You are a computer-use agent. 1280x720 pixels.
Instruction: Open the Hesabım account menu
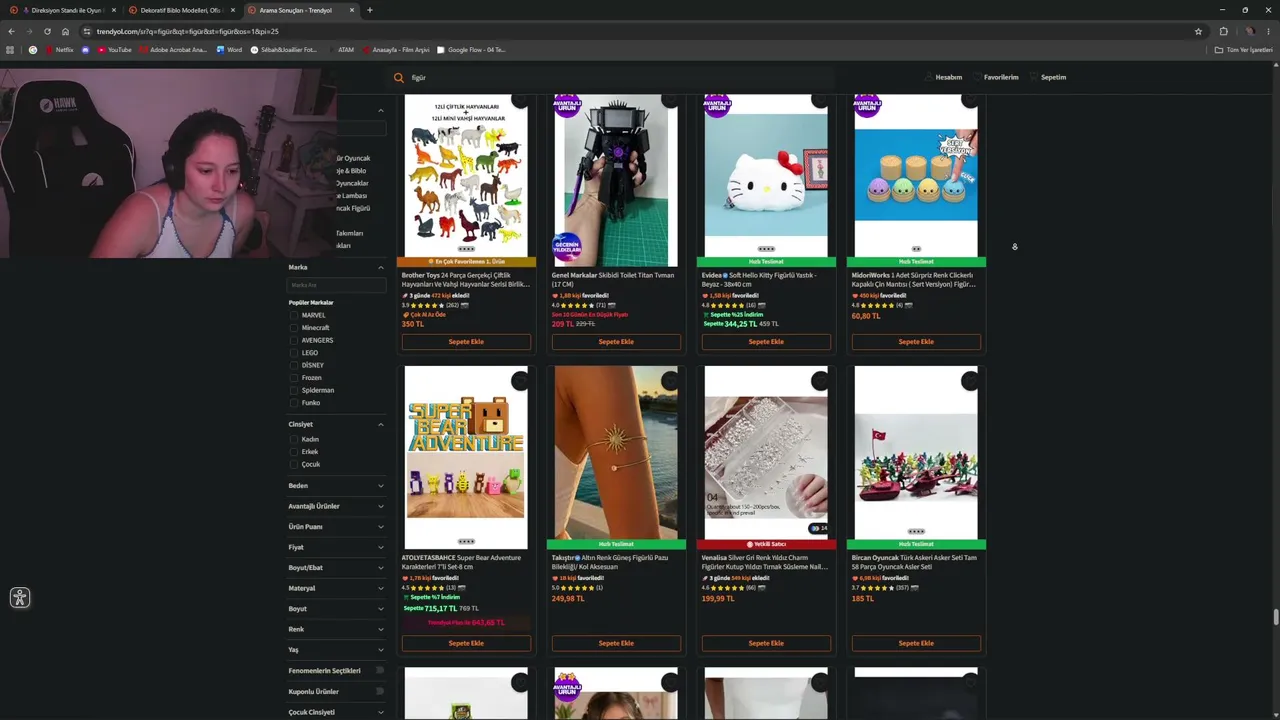tap(945, 77)
